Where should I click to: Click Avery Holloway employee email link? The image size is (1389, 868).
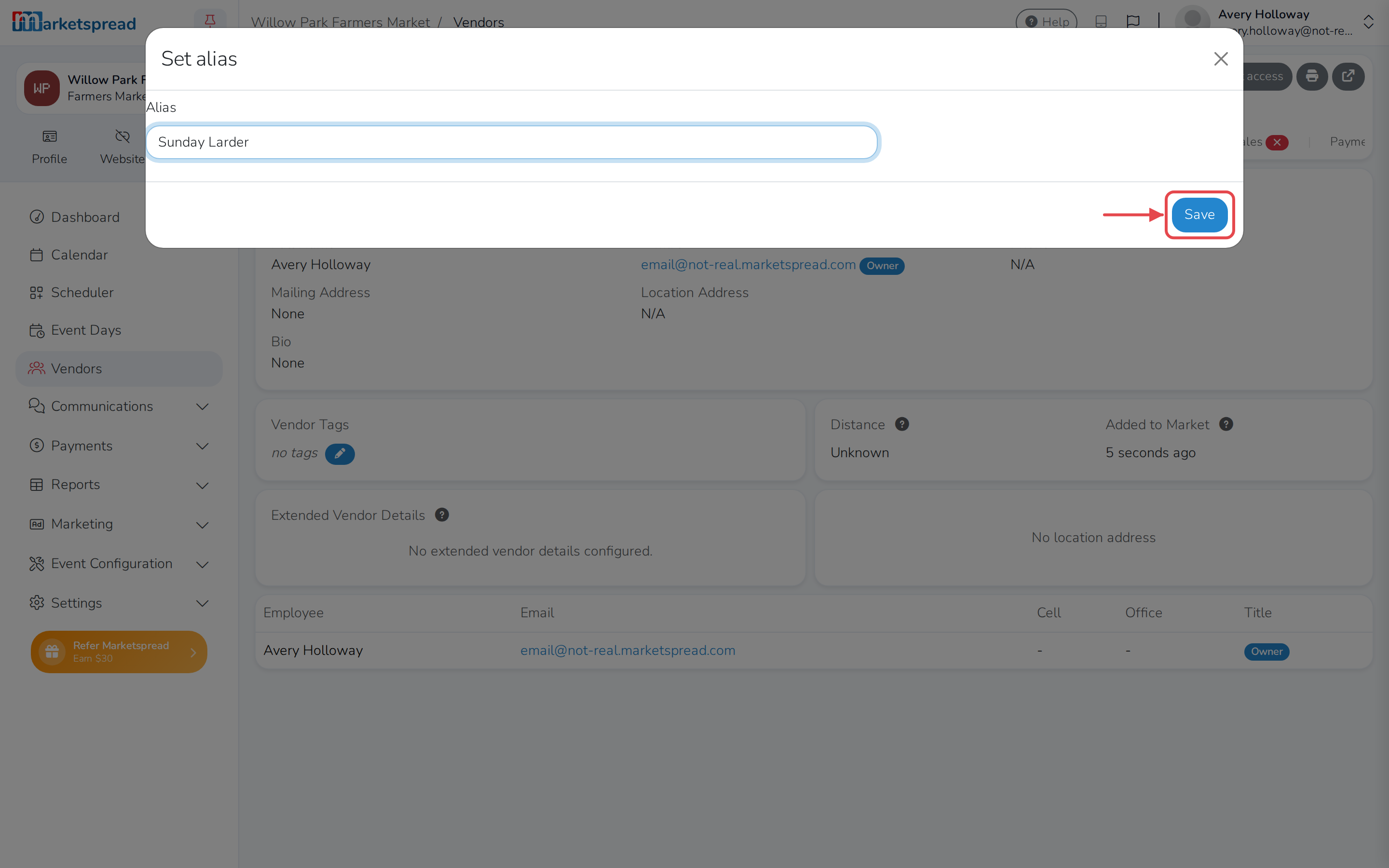[627, 651]
